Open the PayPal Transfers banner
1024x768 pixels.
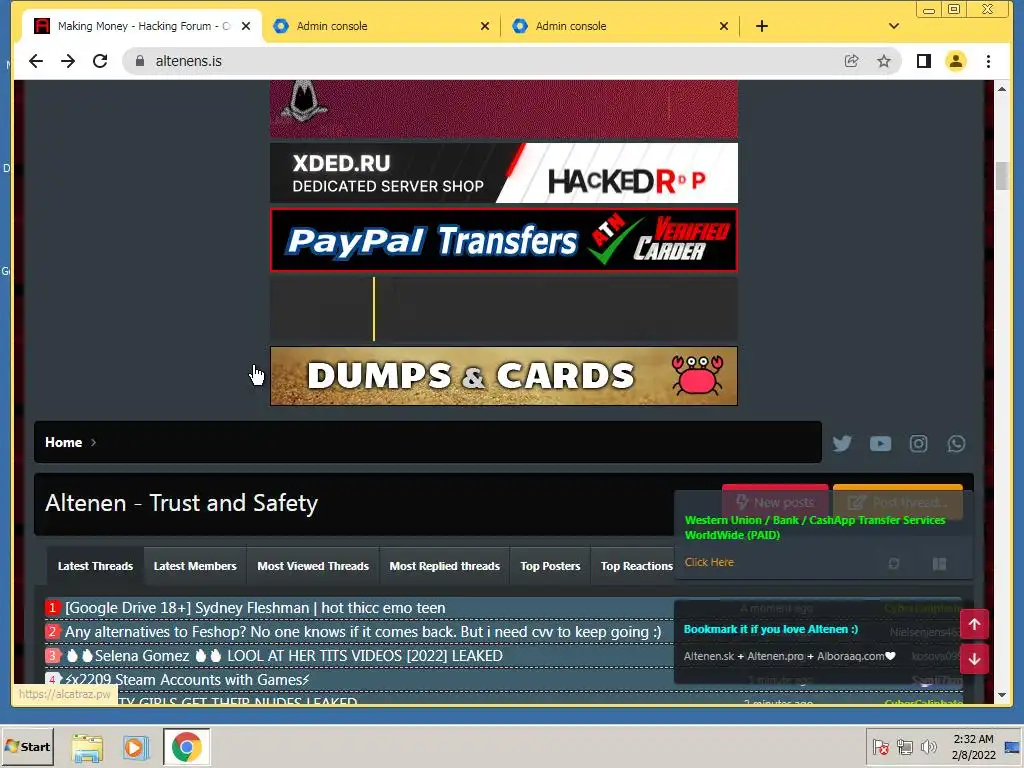coord(504,240)
